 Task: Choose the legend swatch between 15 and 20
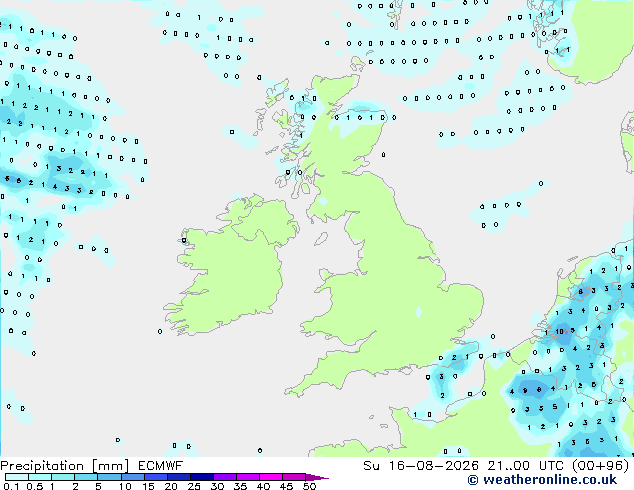tap(156, 477)
